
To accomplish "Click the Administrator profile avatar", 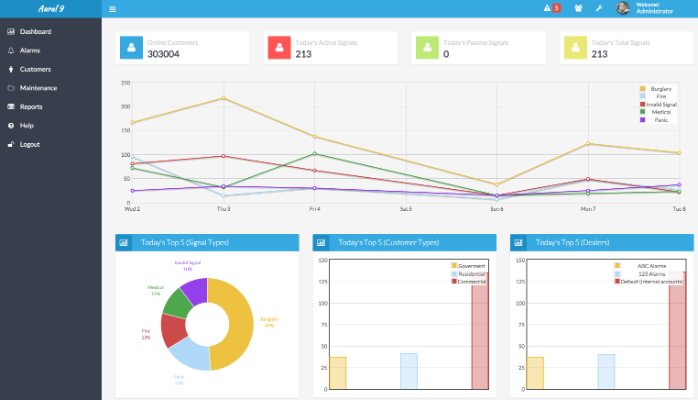I will pos(623,9).
